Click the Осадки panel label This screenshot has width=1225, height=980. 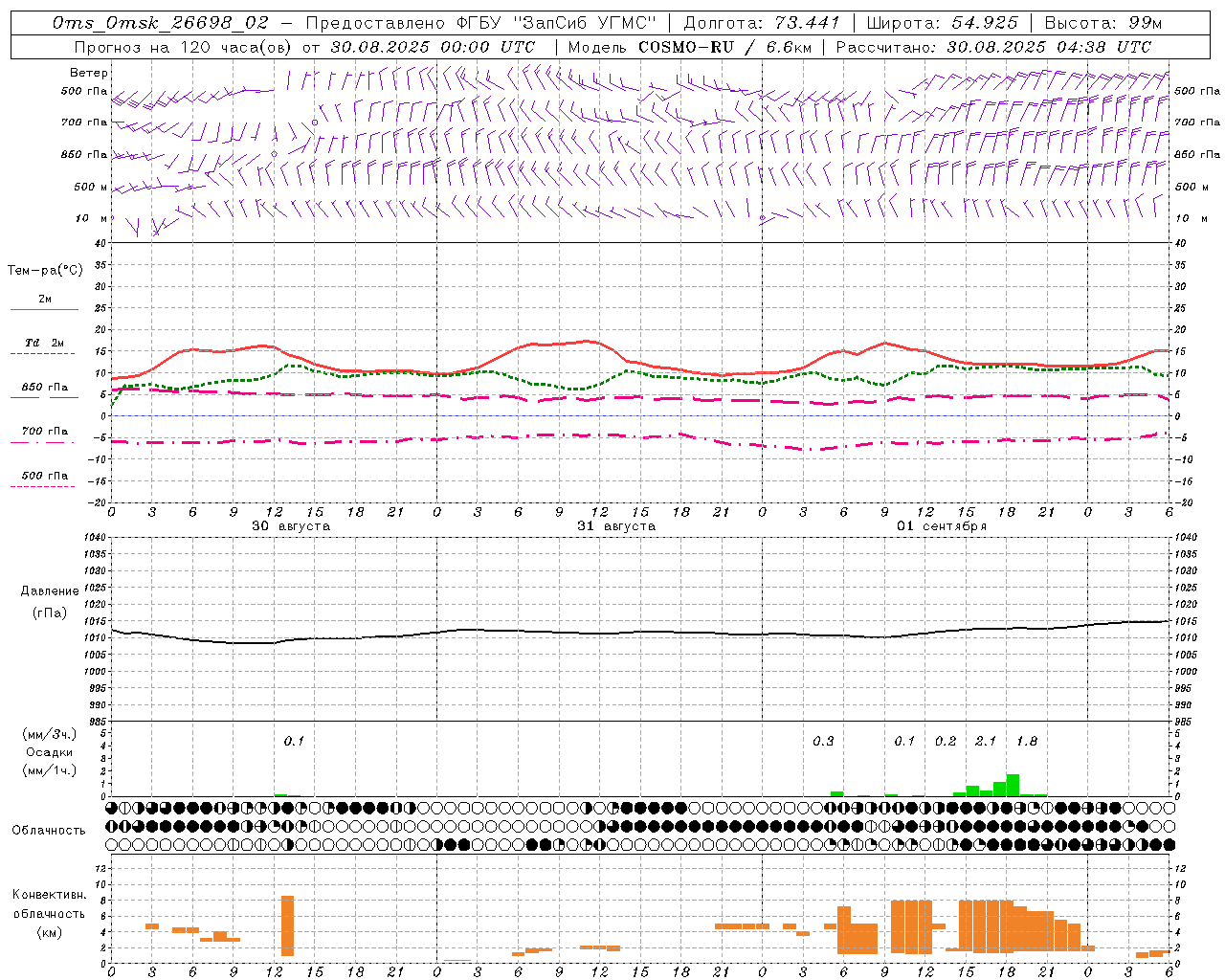pos(50,752)
